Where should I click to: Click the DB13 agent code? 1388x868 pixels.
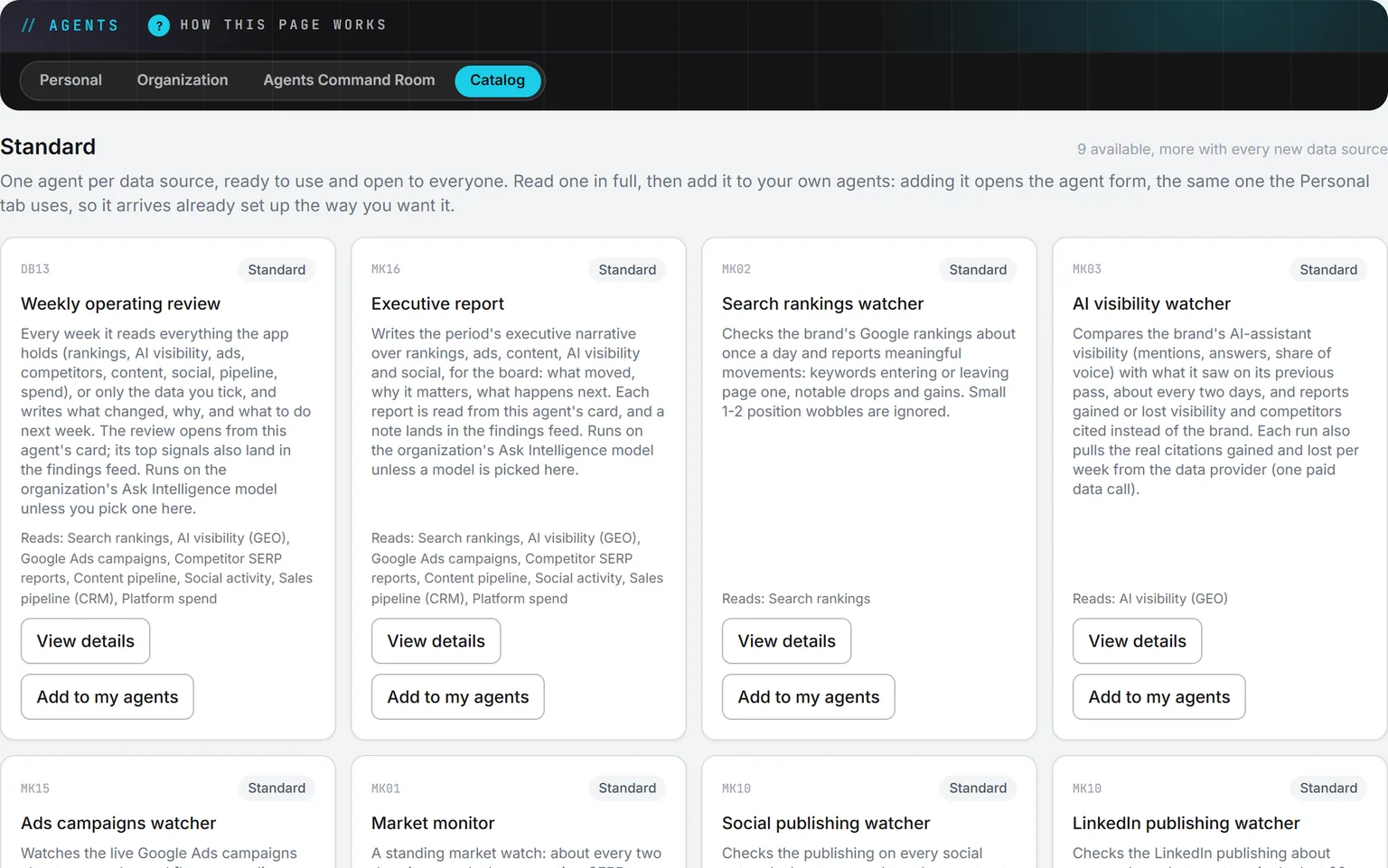coord(35,269)
